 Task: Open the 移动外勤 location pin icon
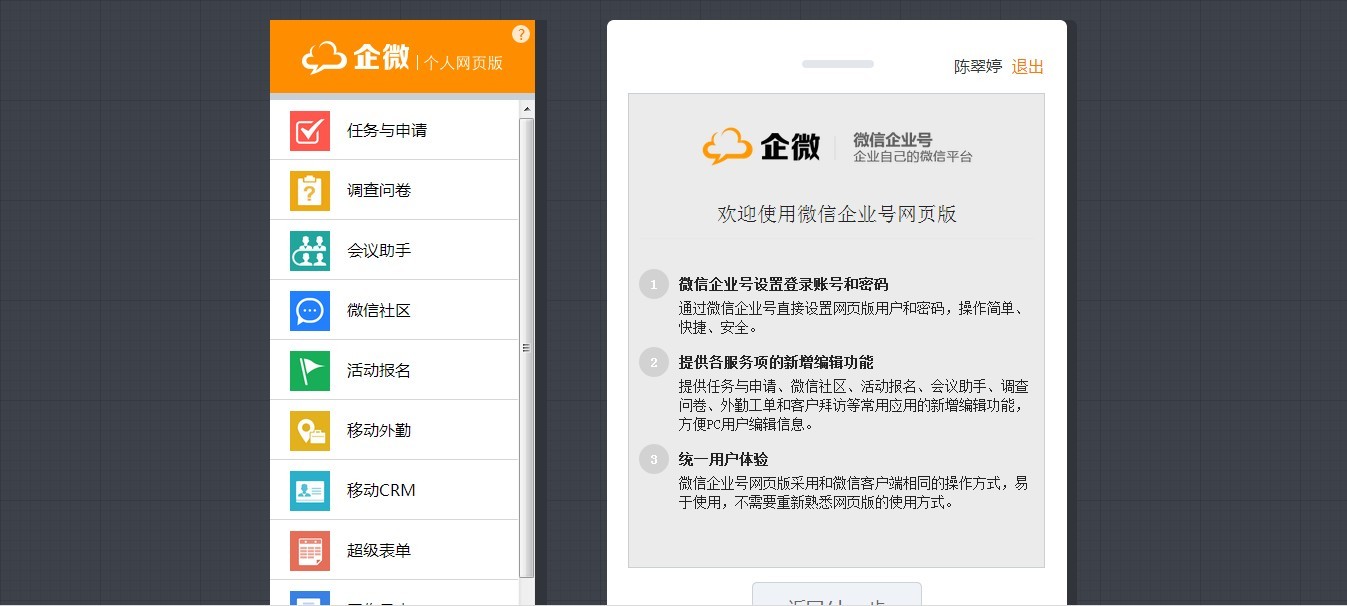310,431
